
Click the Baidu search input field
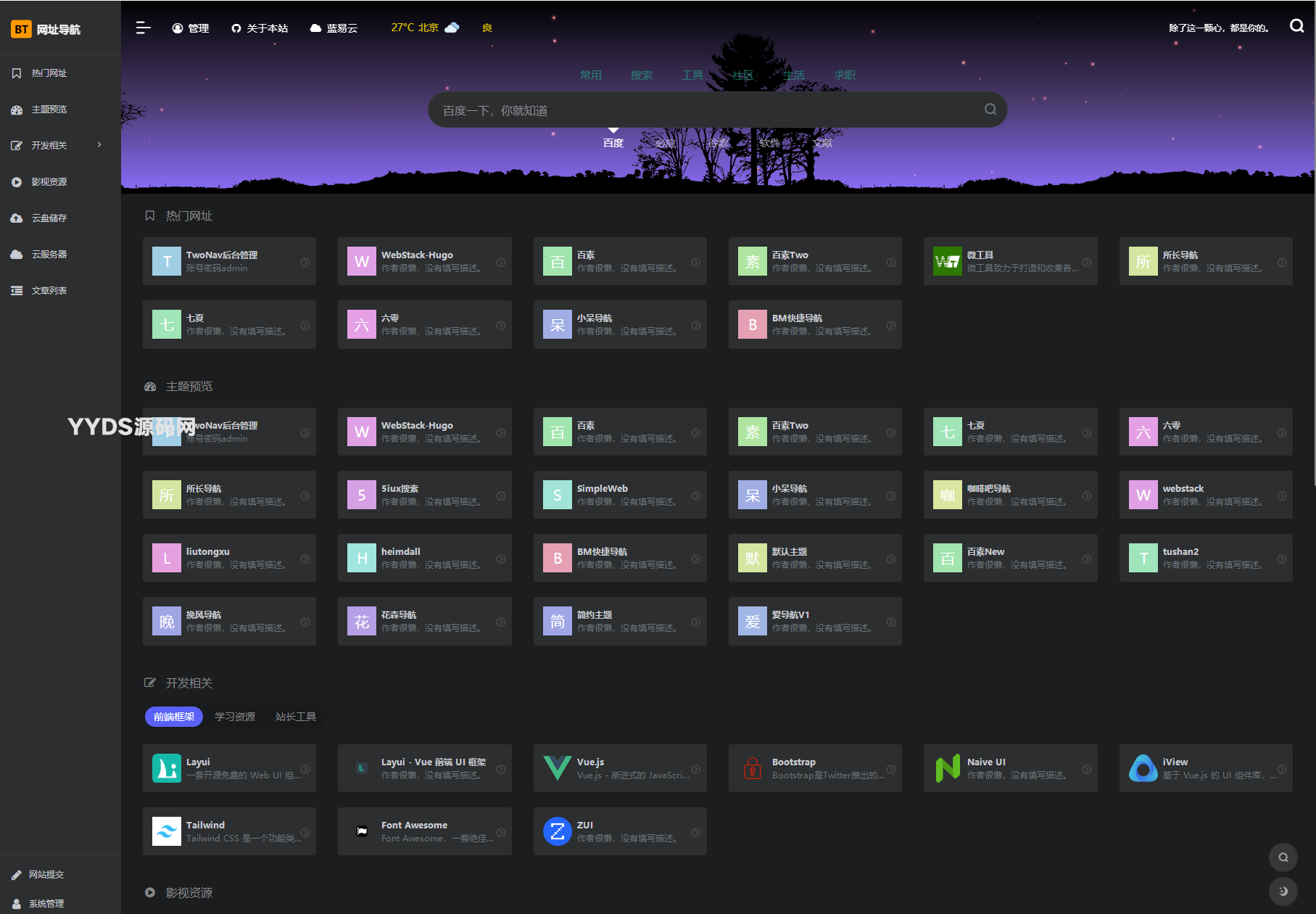point(703,110)
